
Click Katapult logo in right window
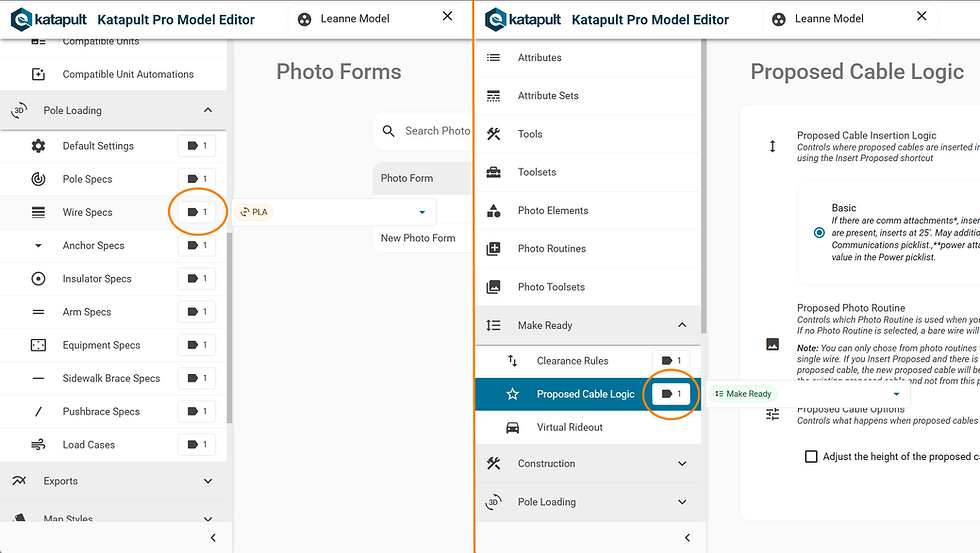click(523, 19)
